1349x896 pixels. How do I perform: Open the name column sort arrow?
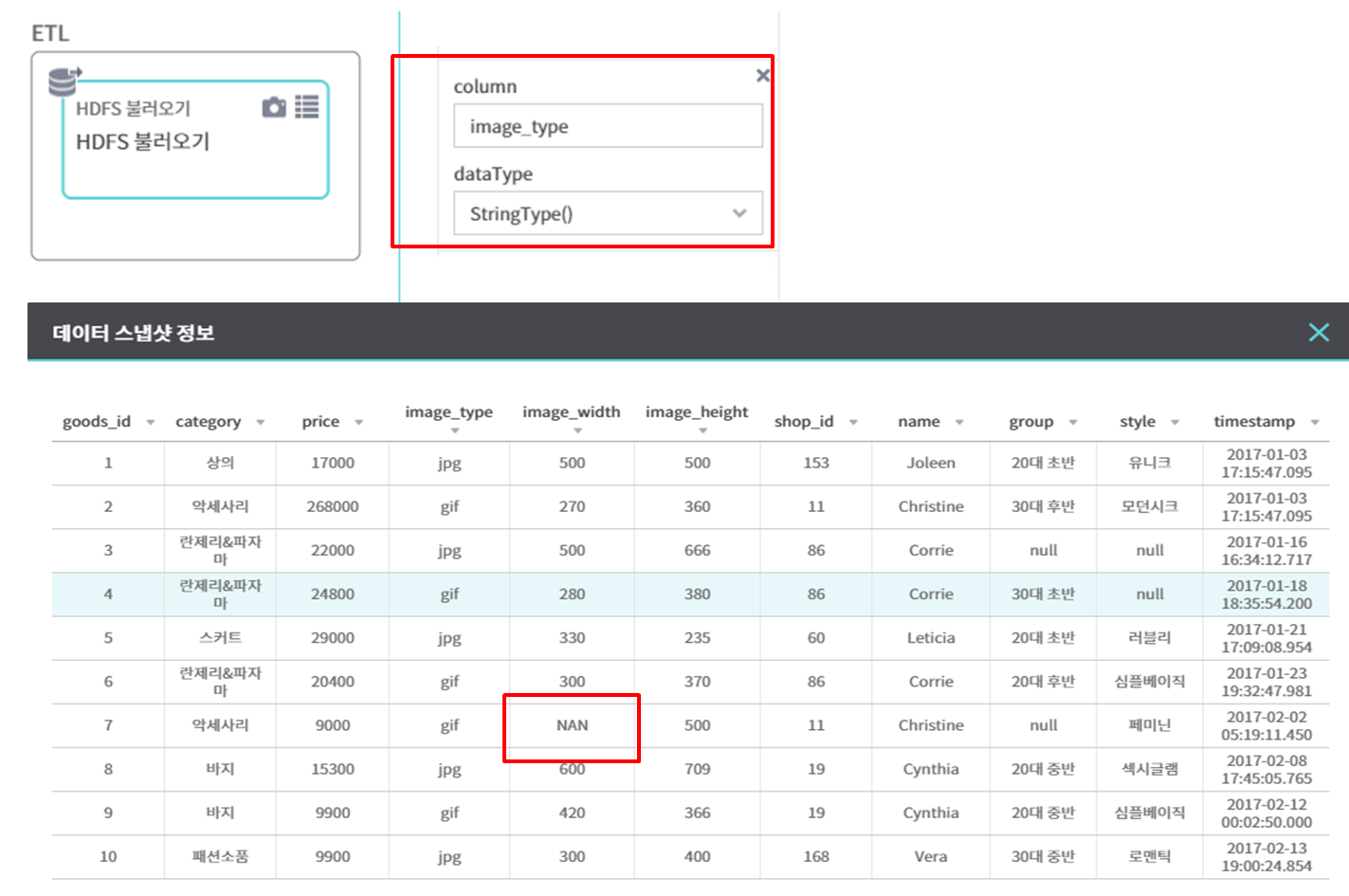pyautogui.click(x=959, y=423)
